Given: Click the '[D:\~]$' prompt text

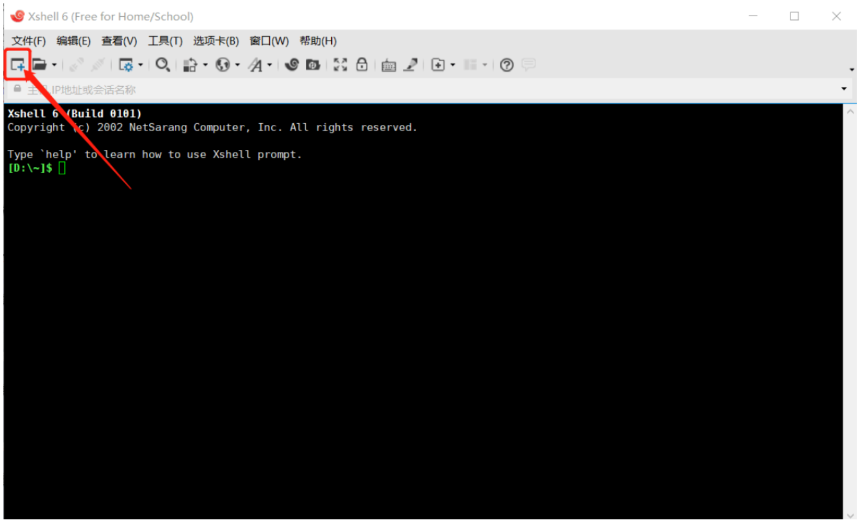Looking at the screenshot, I should point(30,168).
